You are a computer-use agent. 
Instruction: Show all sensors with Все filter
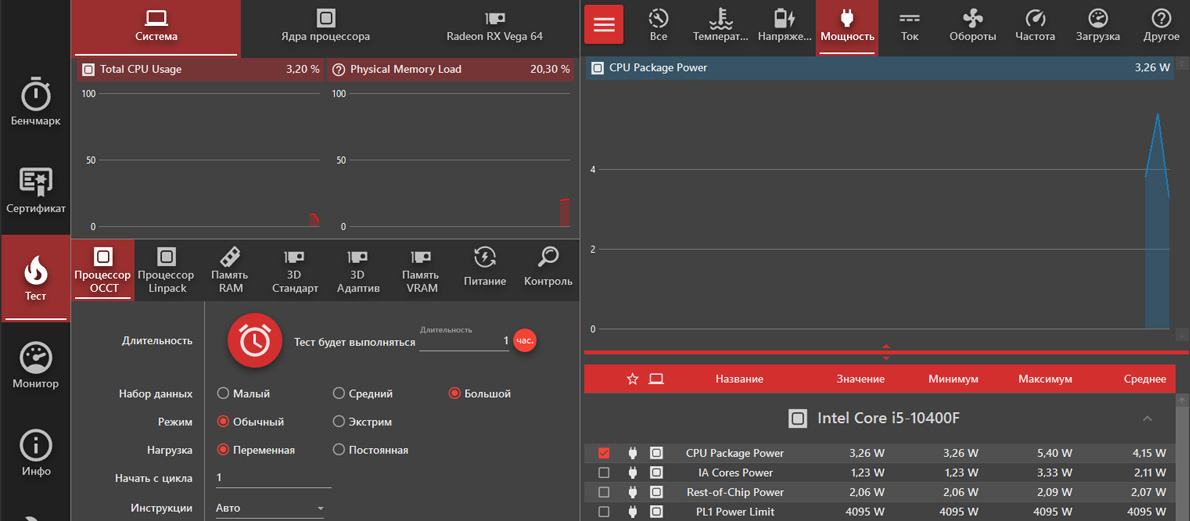659,27
